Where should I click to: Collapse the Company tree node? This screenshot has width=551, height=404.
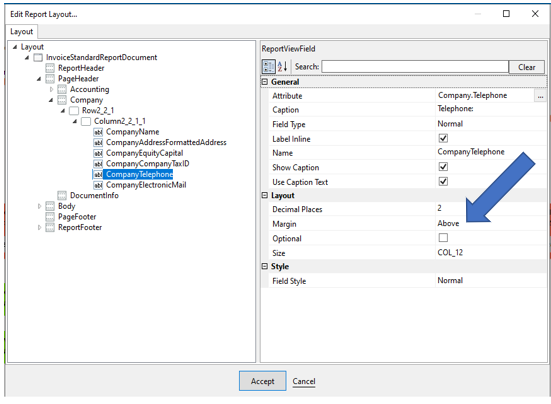[x=51, y=100]
